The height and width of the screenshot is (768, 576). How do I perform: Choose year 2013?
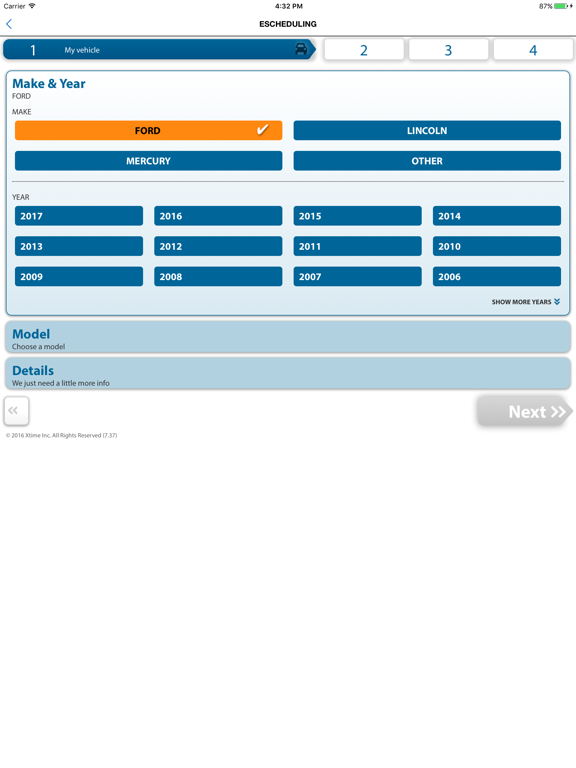click(79, 246)
